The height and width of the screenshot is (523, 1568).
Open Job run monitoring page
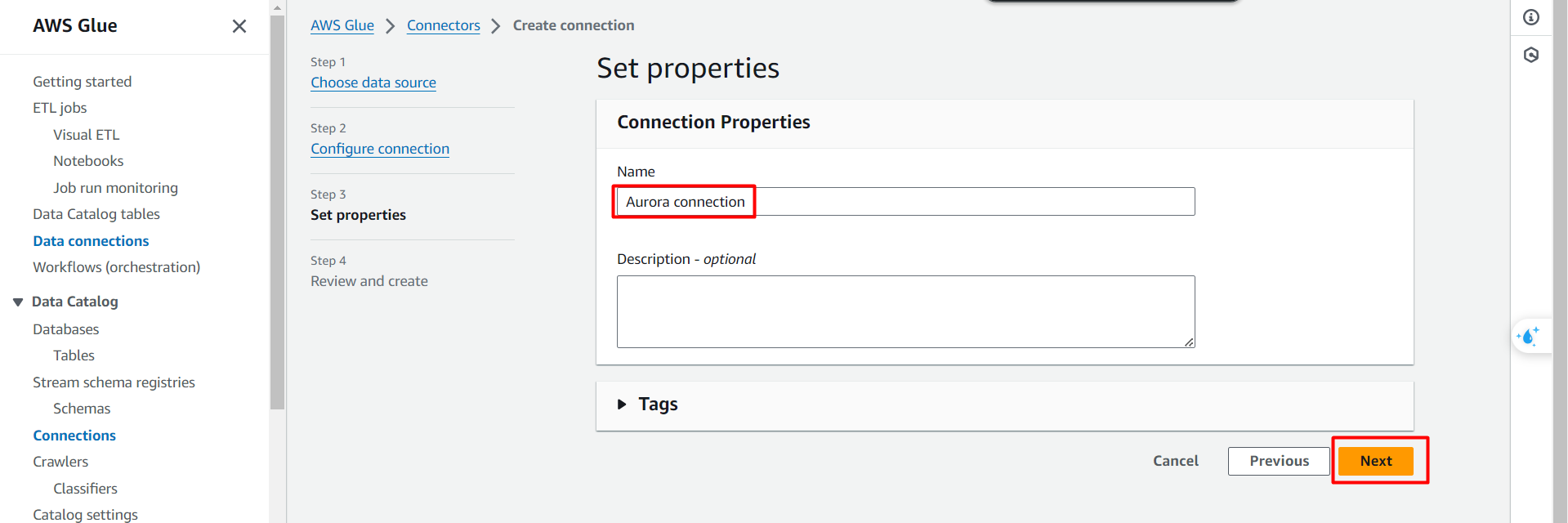(x=115, y=188)
